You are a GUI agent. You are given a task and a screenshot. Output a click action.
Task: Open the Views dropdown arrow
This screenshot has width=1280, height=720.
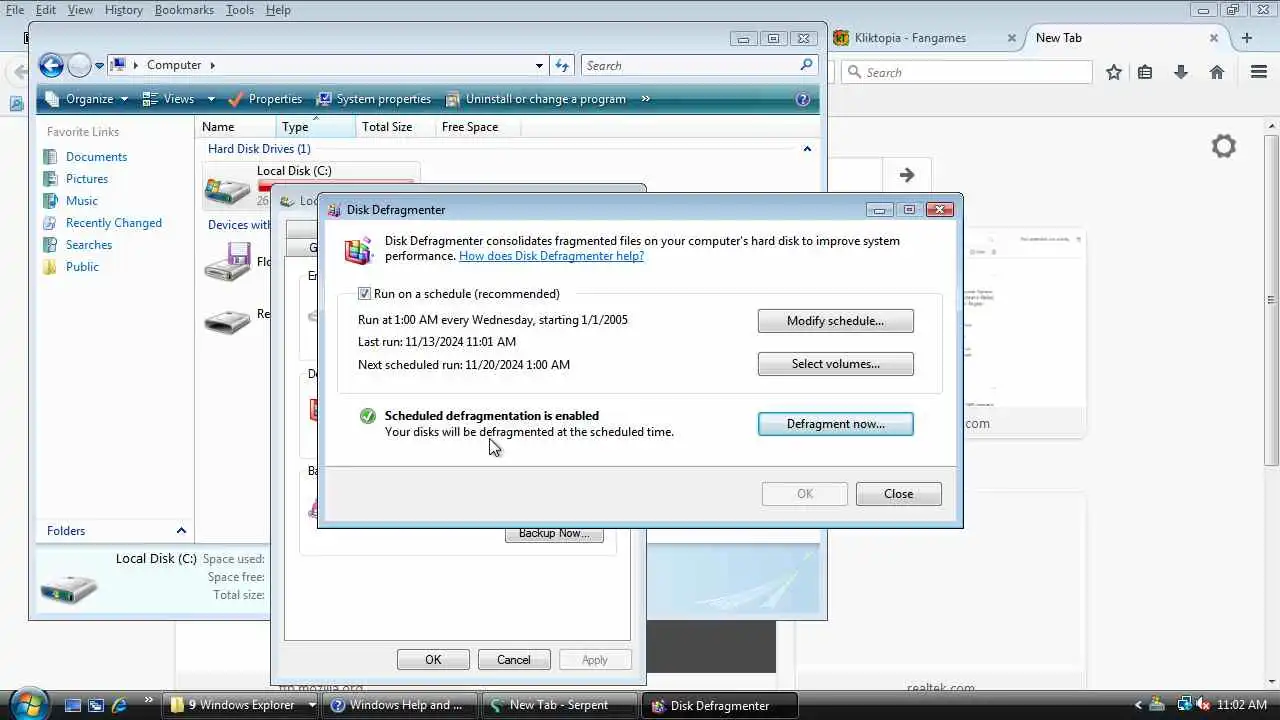click(x=211, y=99)
